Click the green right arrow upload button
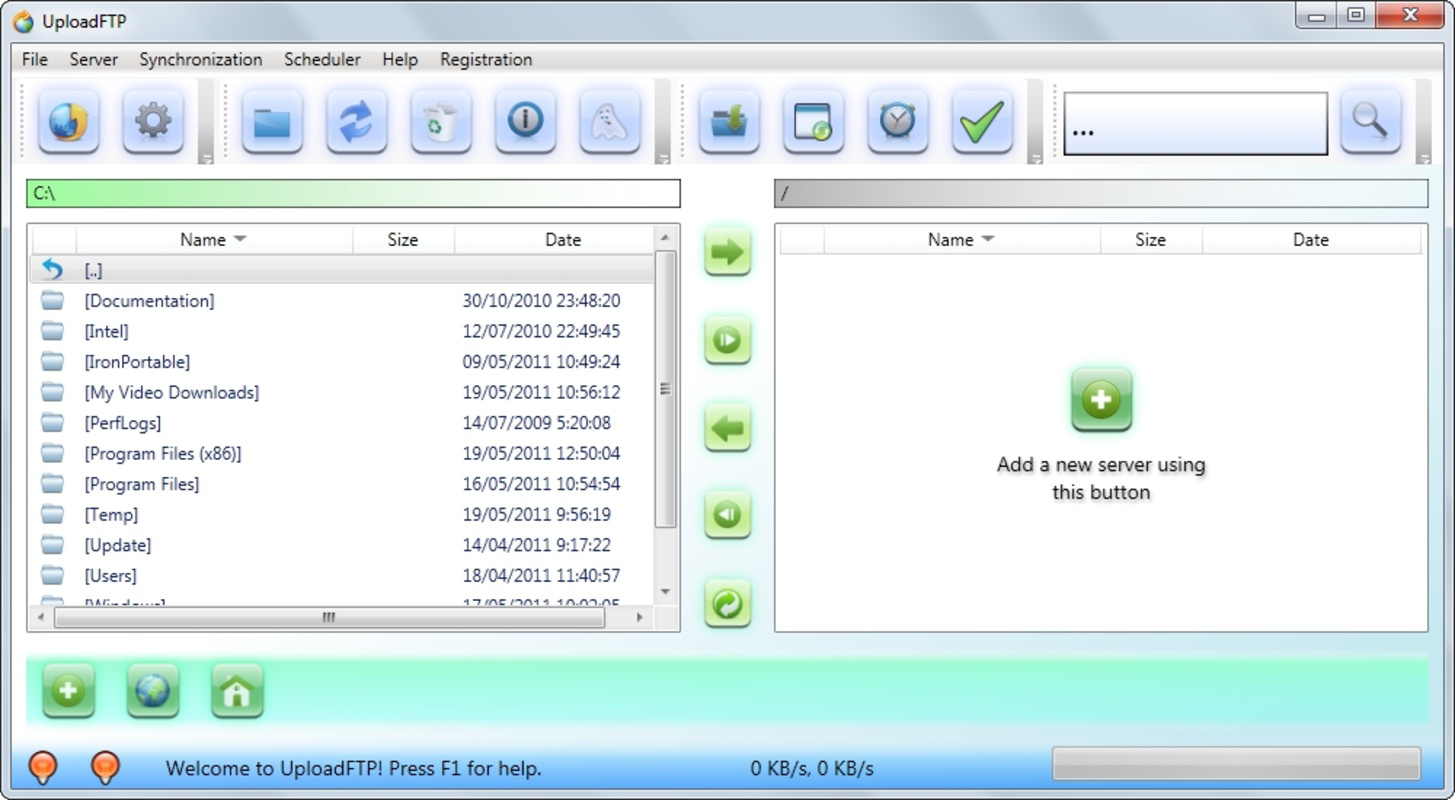The image size is (1455, 800). [727, 251]
